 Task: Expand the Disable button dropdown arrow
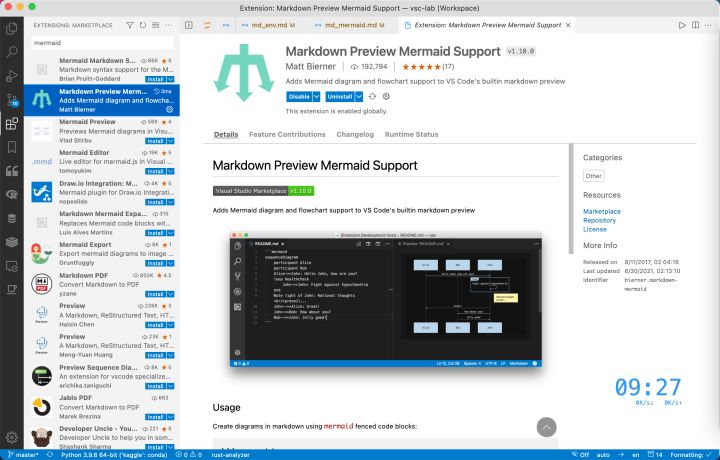click(316, 96)
